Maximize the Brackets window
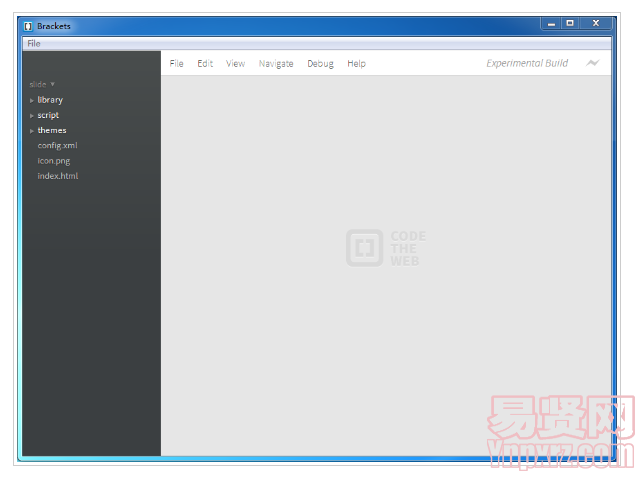The width and height of the screenshot is (641, 477). tap(570, 24)
